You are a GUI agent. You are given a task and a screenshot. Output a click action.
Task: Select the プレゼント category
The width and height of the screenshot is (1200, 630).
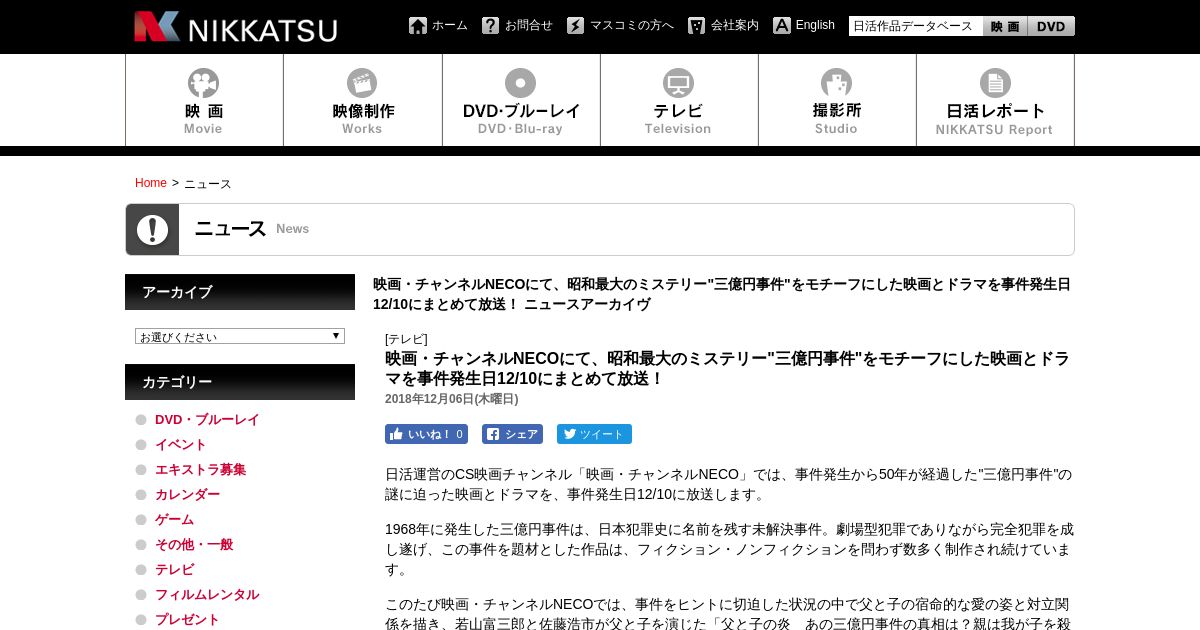tap(187, 620)
